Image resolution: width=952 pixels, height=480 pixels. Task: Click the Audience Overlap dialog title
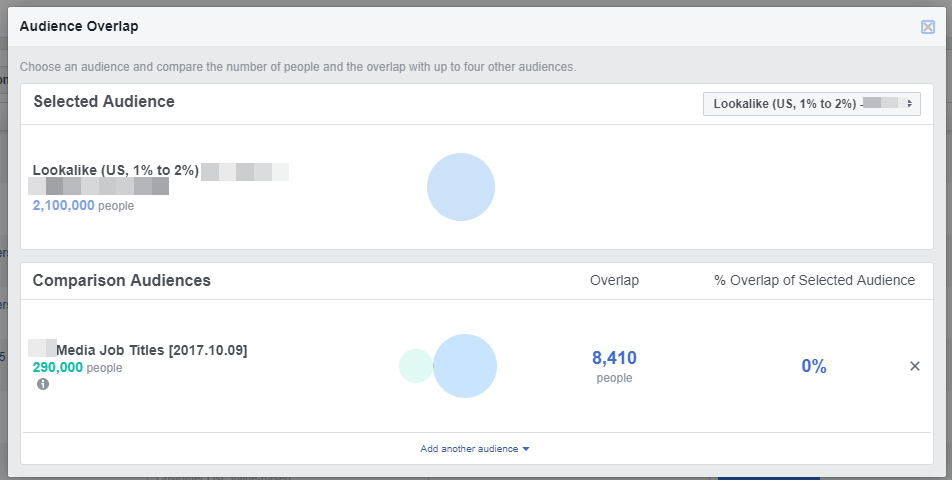(x=79, y=26)
